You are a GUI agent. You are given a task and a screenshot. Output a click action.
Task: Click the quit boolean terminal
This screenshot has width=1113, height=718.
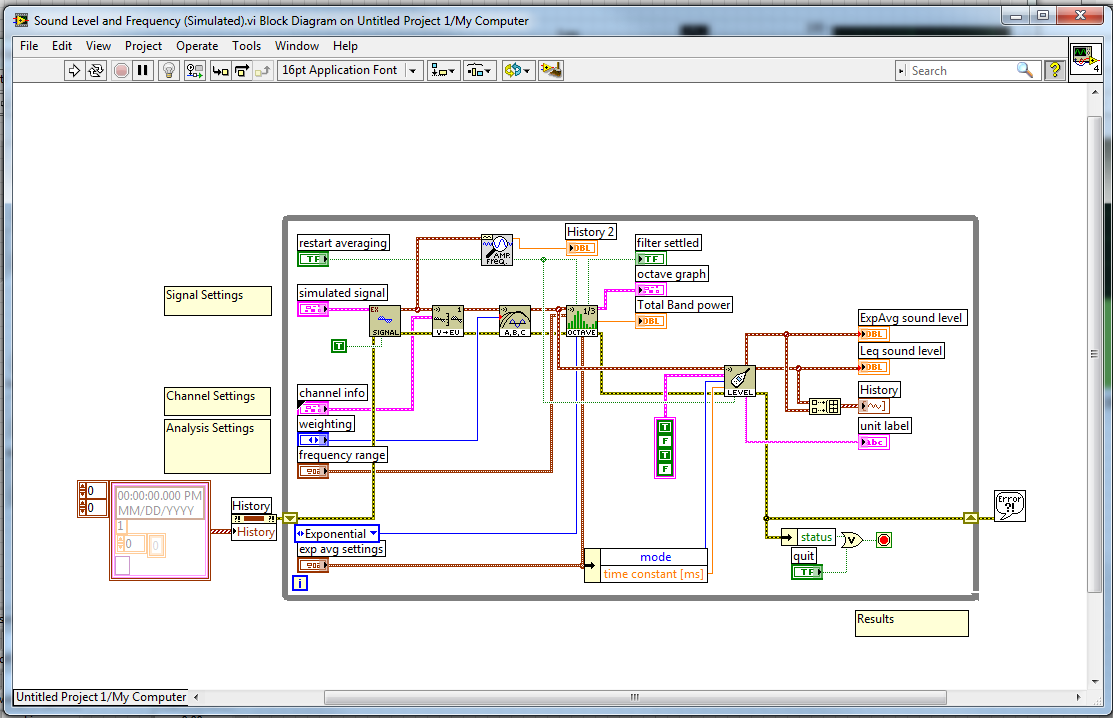[806, 572]
